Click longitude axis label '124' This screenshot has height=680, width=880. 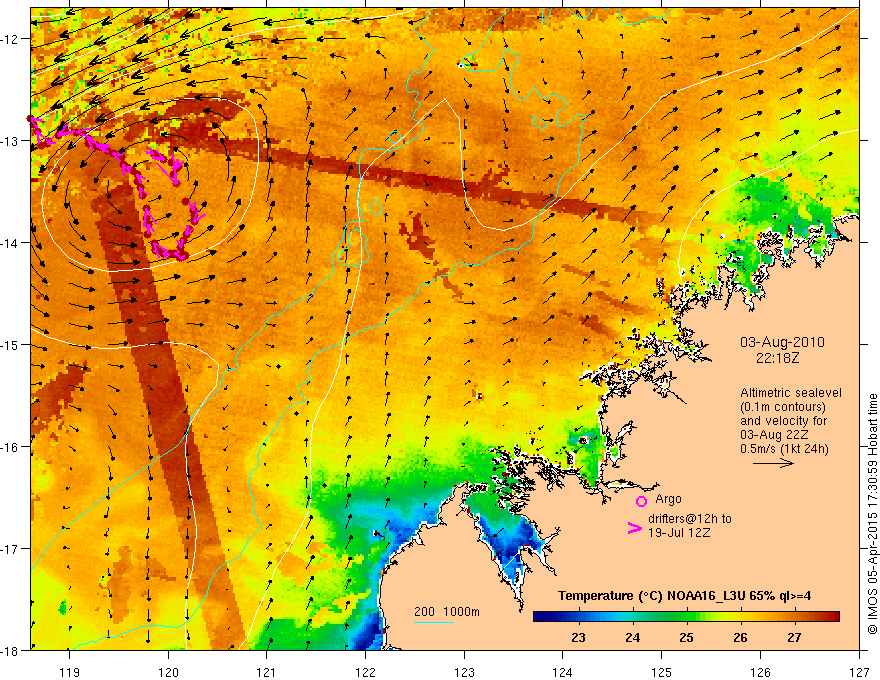tap(563, 672)
